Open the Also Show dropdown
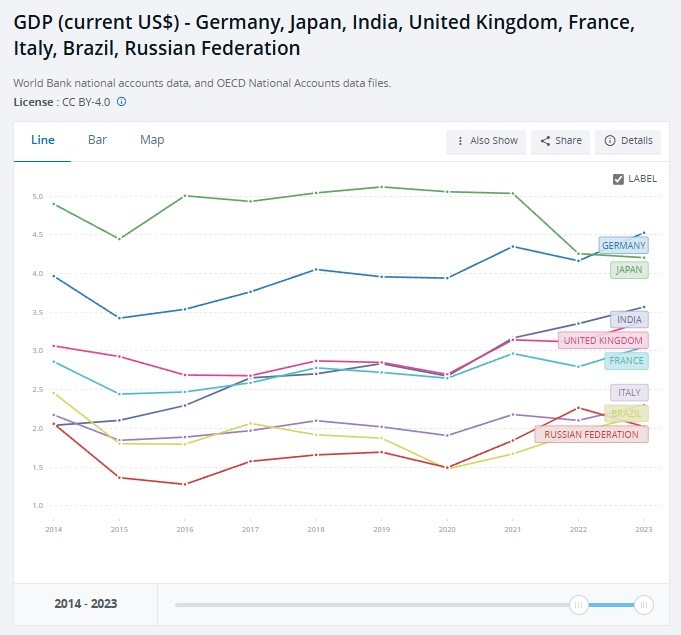The height and width of the screenshot is (635, 681). (x=486, y=141)
